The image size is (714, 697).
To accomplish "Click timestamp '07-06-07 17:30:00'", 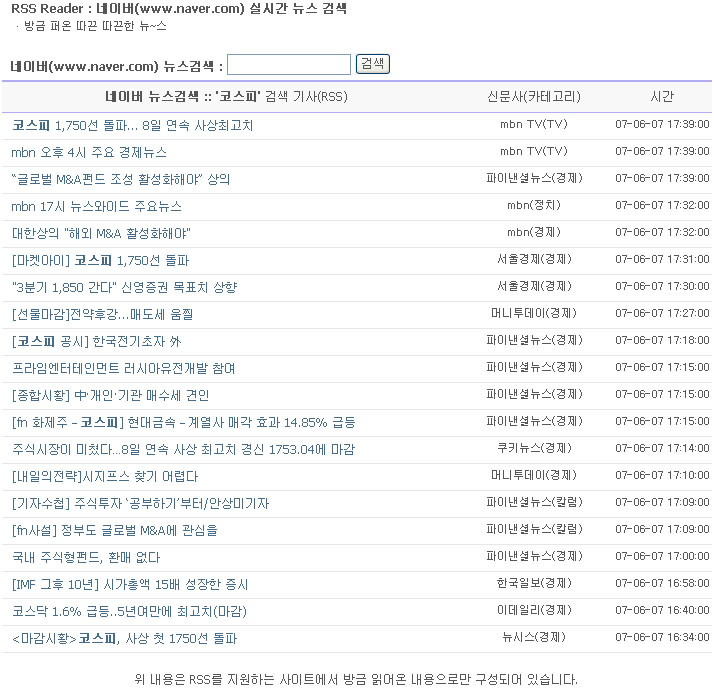I will coord(662,286).
